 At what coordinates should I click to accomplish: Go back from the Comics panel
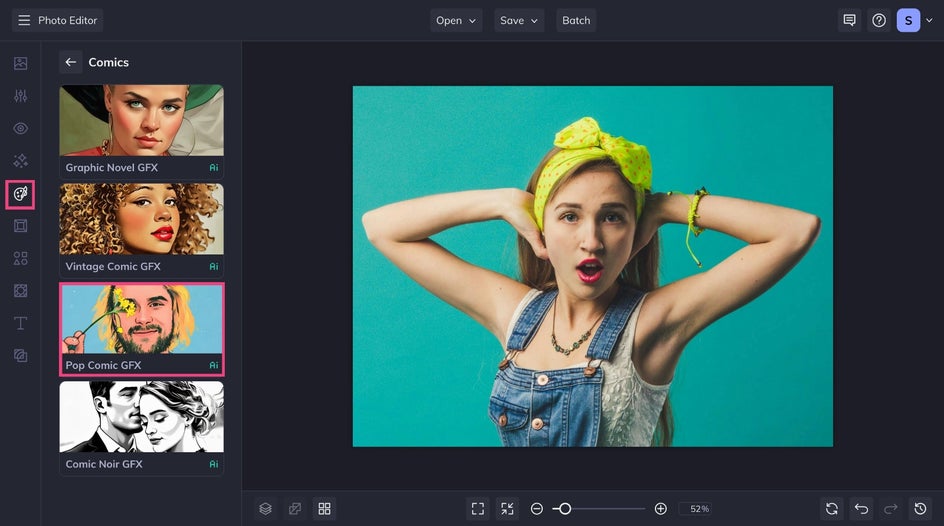tap(70, 62)
